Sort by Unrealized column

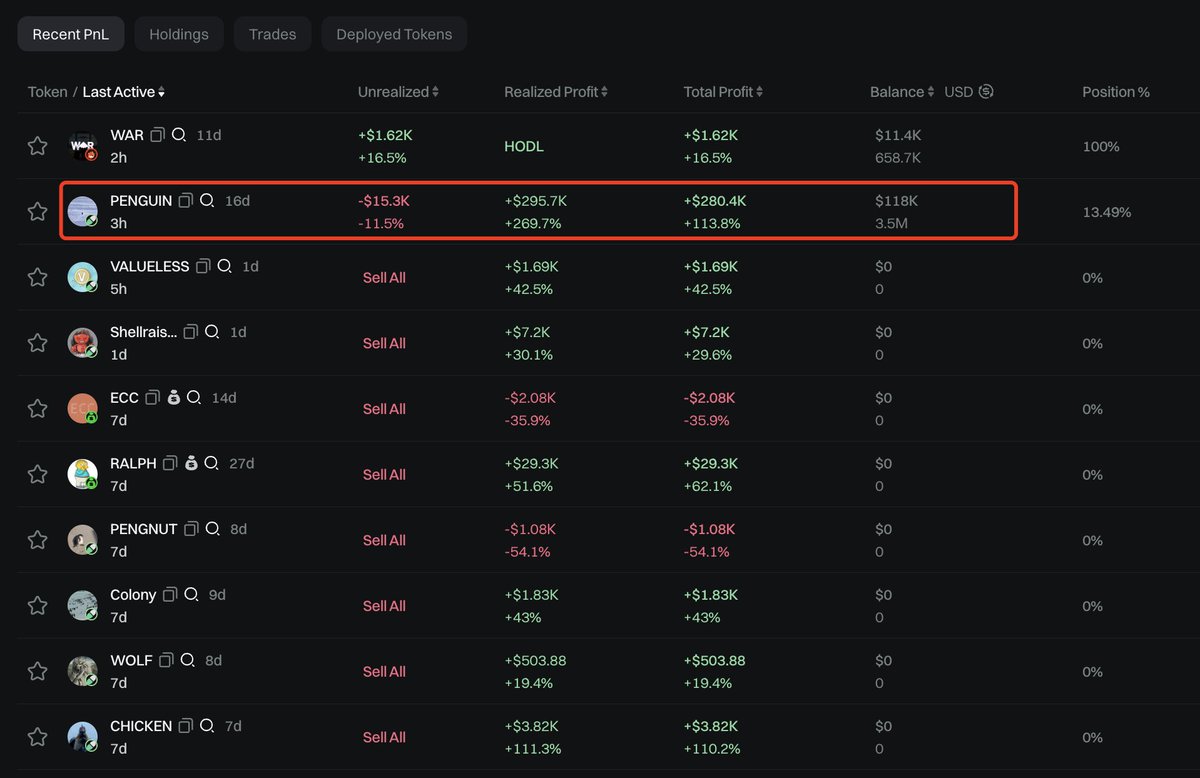(398, 92)
